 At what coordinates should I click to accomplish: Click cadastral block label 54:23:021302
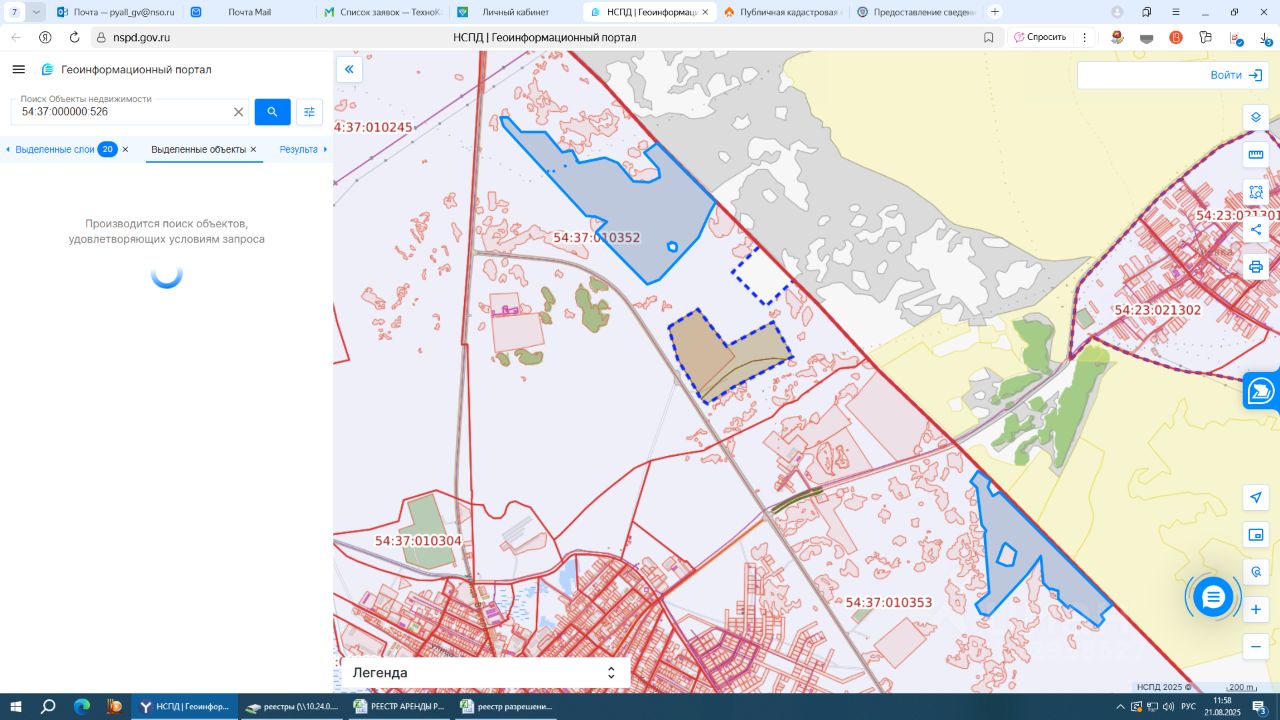1158,310
